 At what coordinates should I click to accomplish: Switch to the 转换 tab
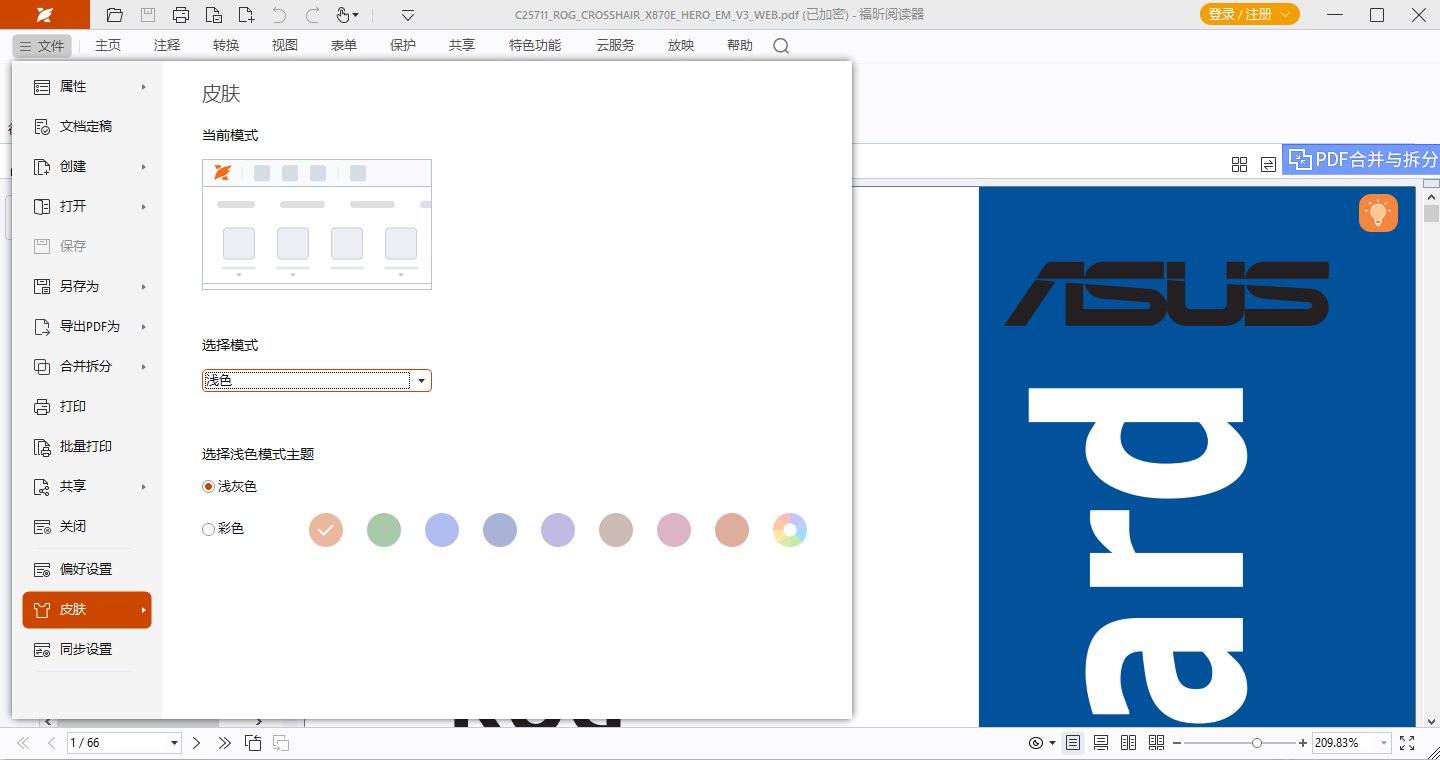tap(226, 46)
